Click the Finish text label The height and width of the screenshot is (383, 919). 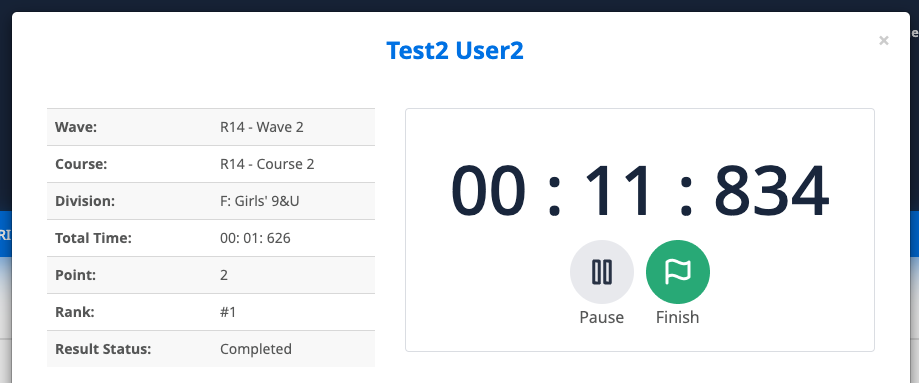[x=678, y=317]
